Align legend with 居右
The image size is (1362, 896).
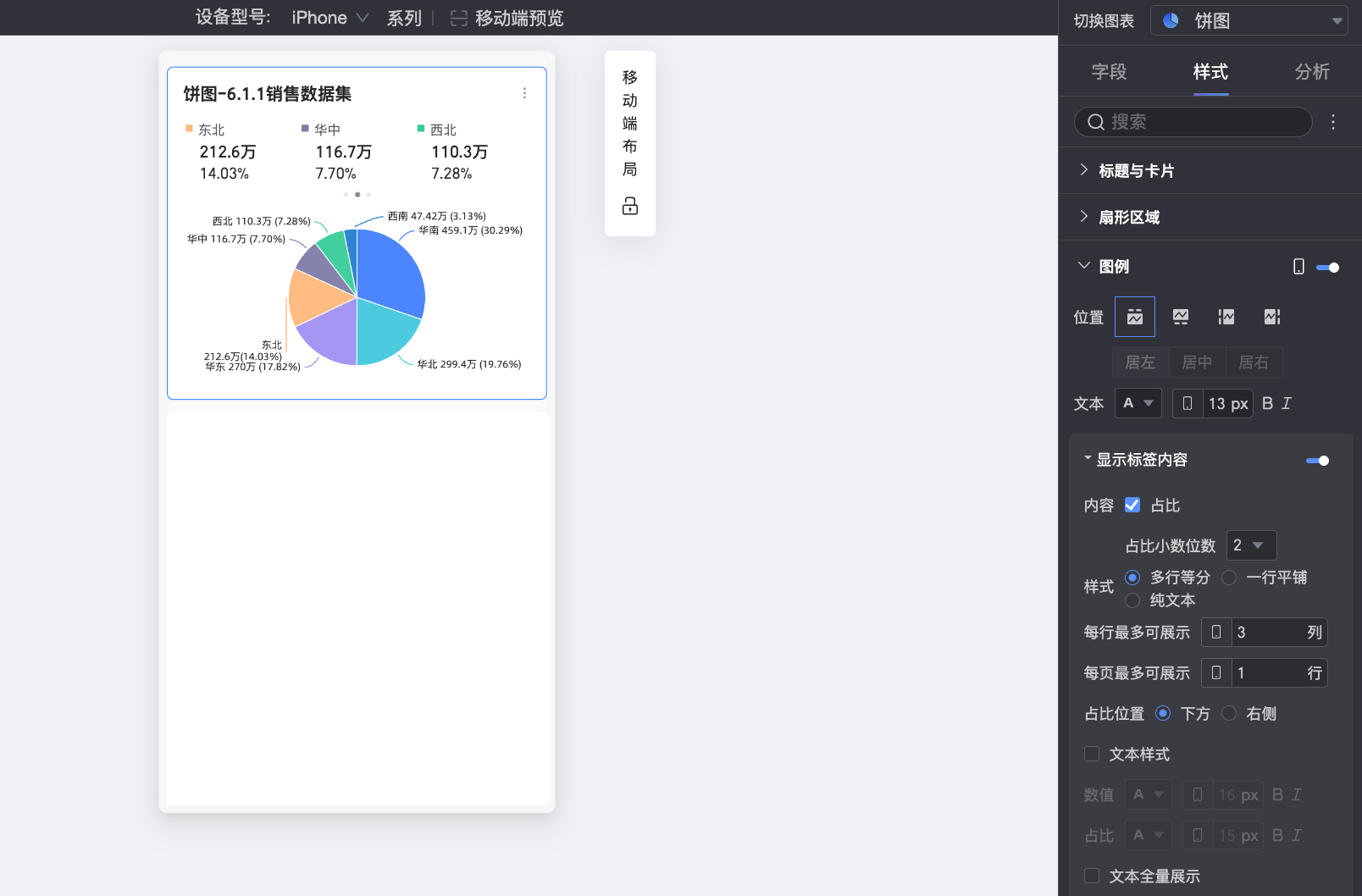[x=1254, y=362]
